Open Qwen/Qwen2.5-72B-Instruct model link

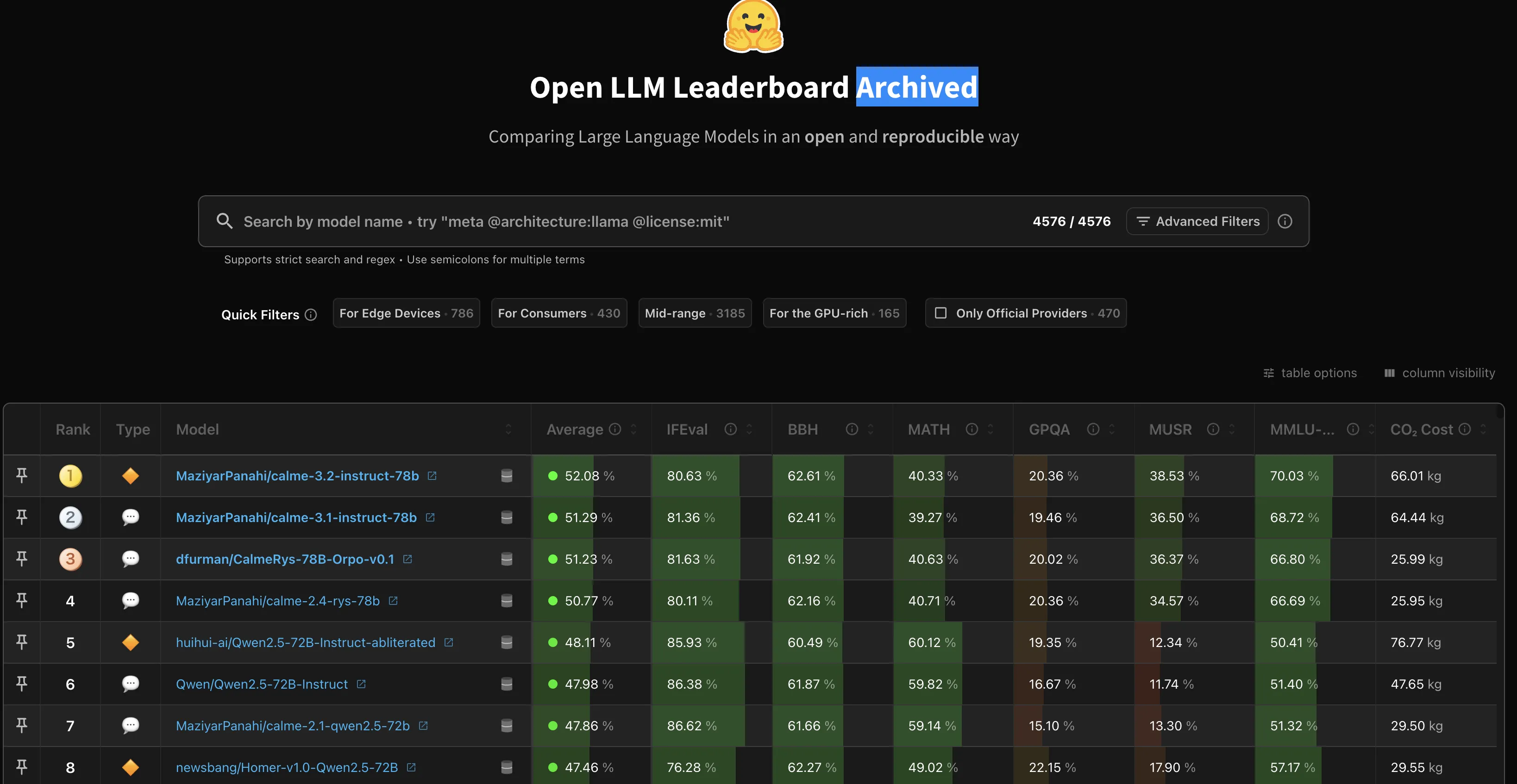coord(262,684)
